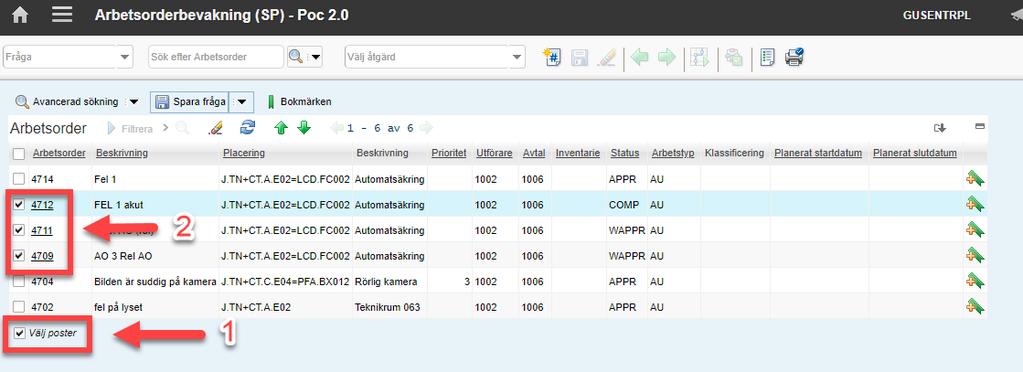Viewport: 1023px width, 372px height.
Task: Open work order 4711 link
Action: (x=42, y=230)
